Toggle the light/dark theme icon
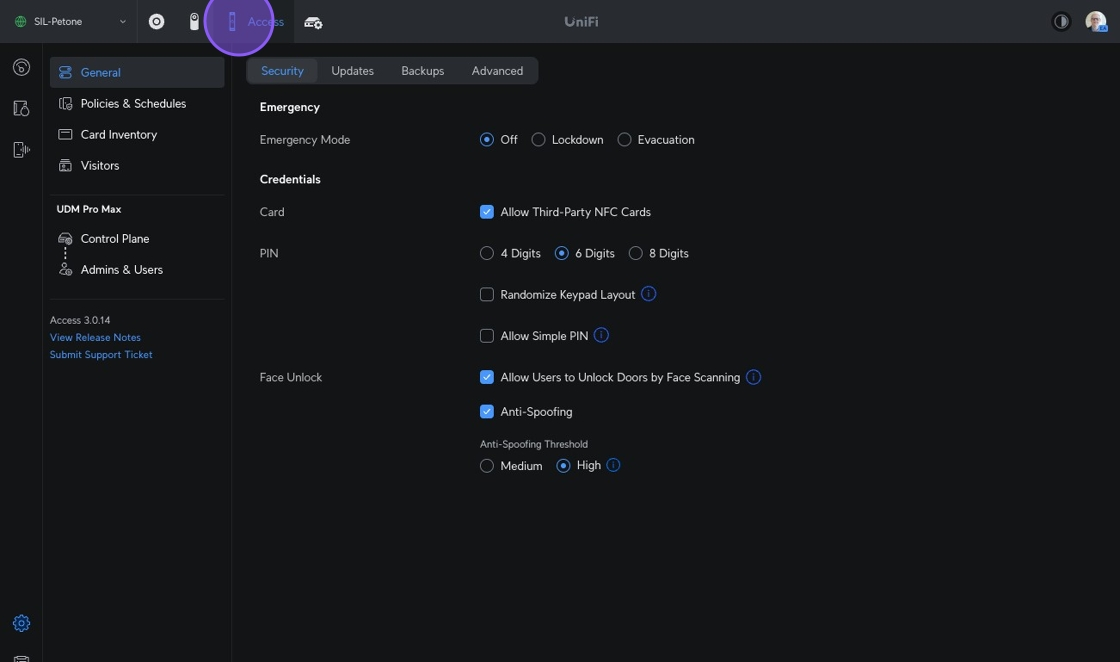The height and width of the screenshot is (662, 1120). [1061, 22]
